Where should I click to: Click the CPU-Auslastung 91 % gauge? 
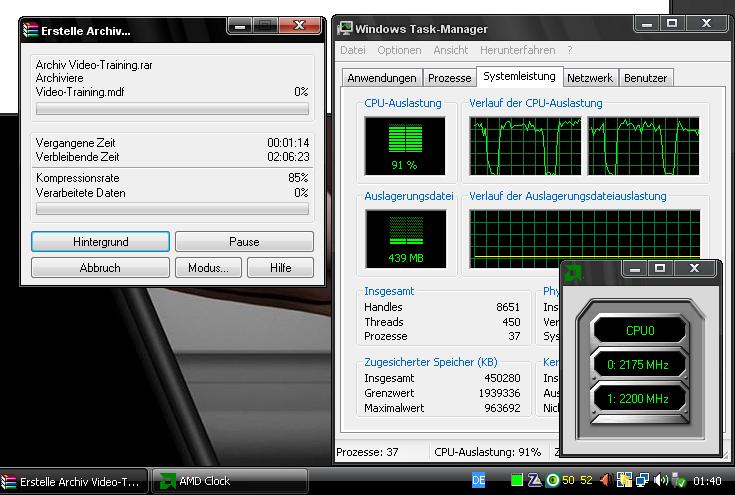(405, 146)
